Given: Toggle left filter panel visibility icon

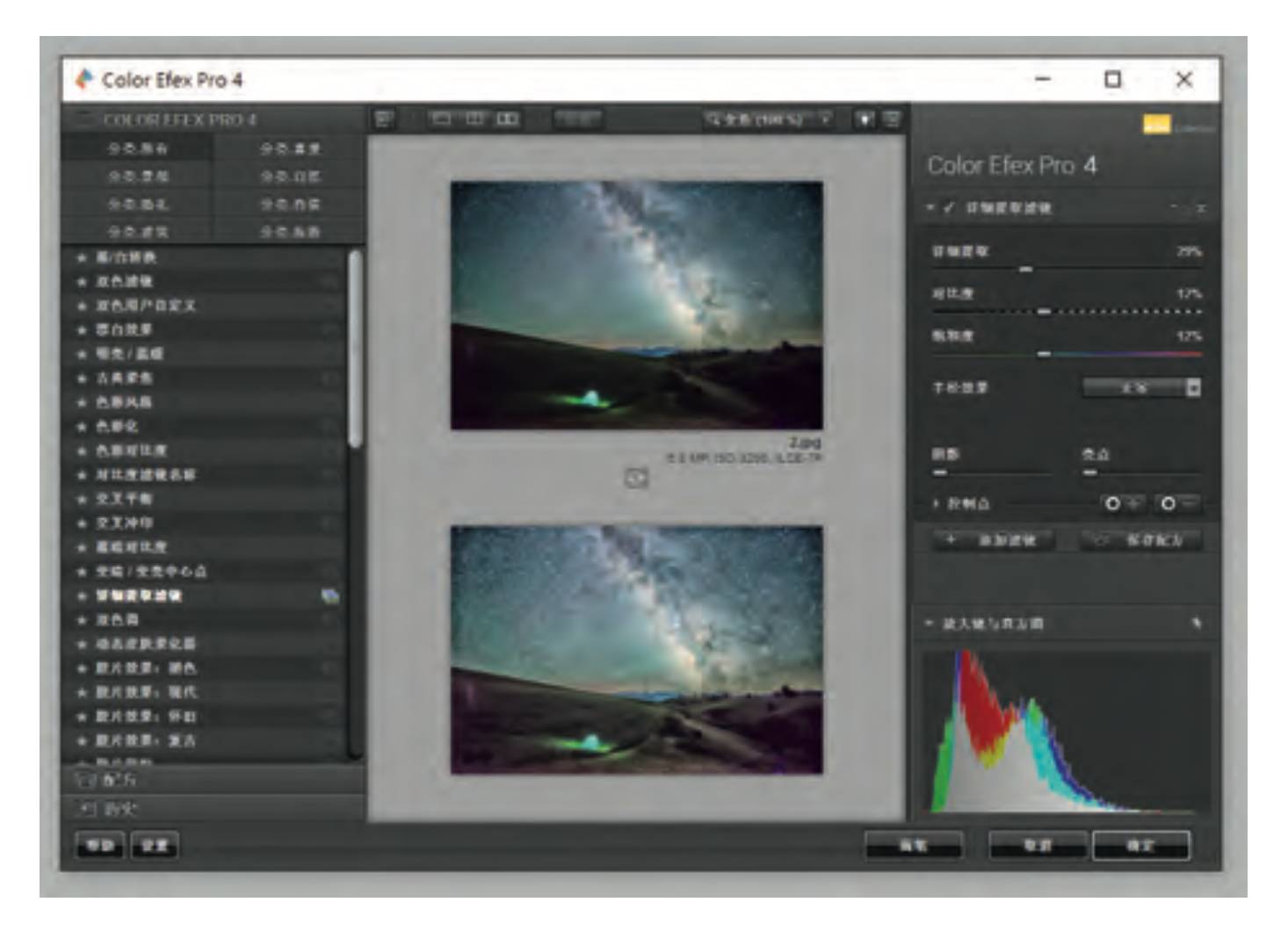Looking at the screenshot, I should coord(384,119).
